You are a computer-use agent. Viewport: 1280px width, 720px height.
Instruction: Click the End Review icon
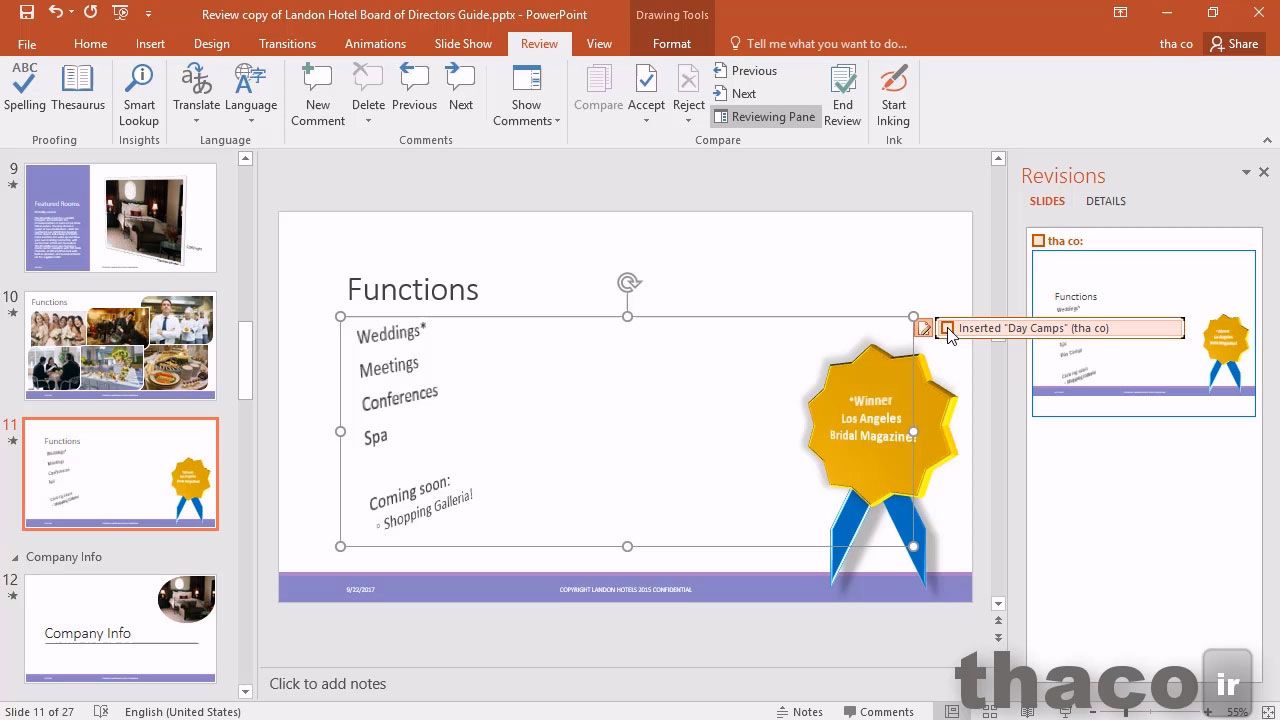click(x=842, y=95)
